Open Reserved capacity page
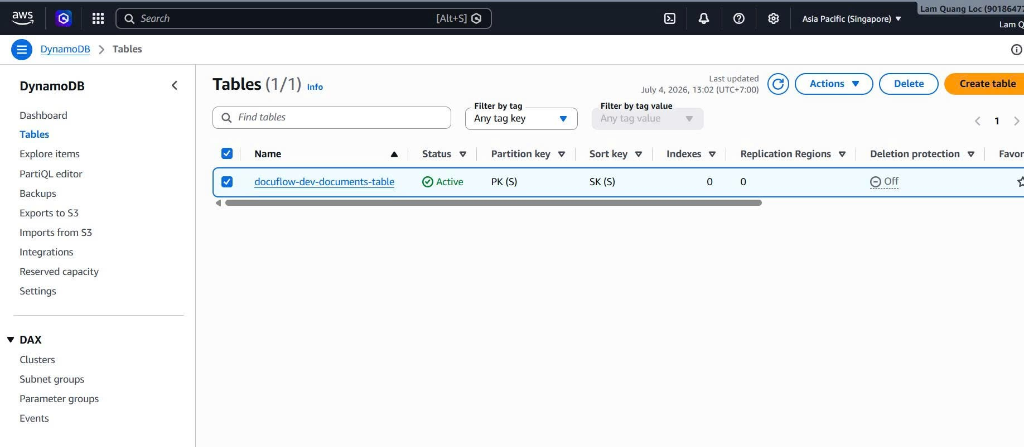The width and height of the screenshot is (1024, 447). point(59,272)
